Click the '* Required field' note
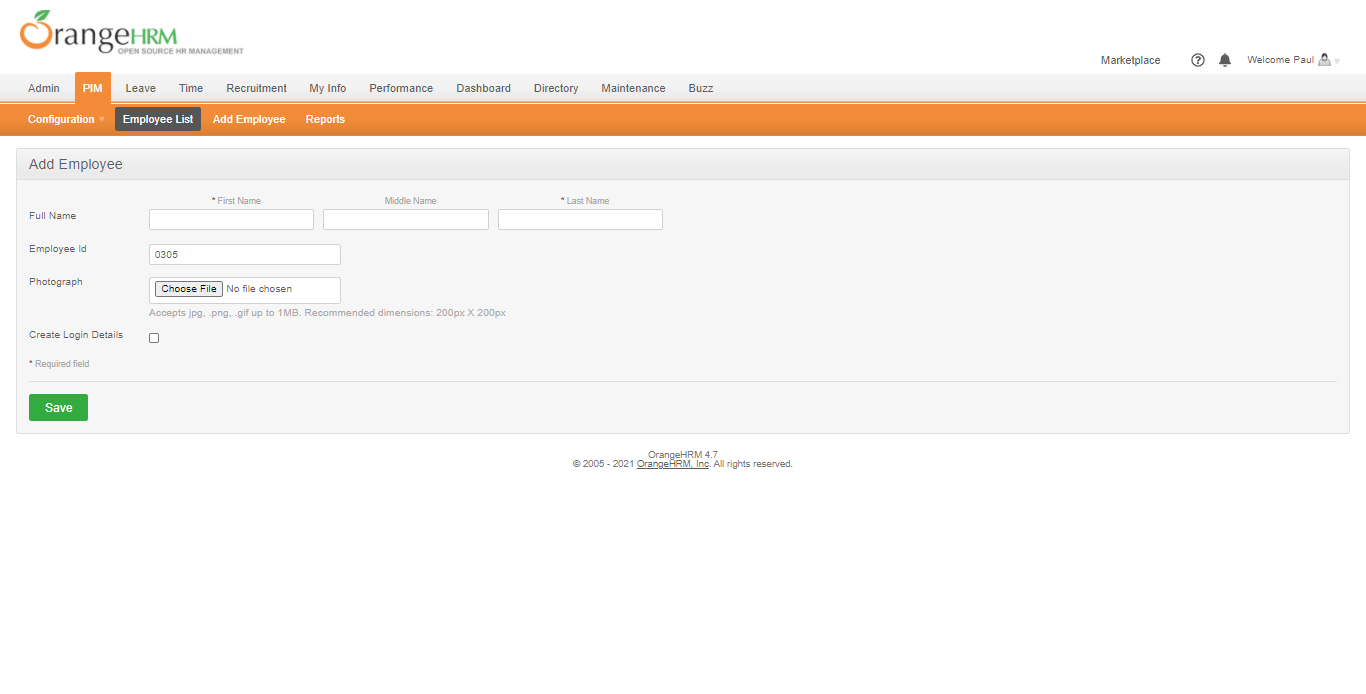Screen dimensions: 1366x694 59,364
